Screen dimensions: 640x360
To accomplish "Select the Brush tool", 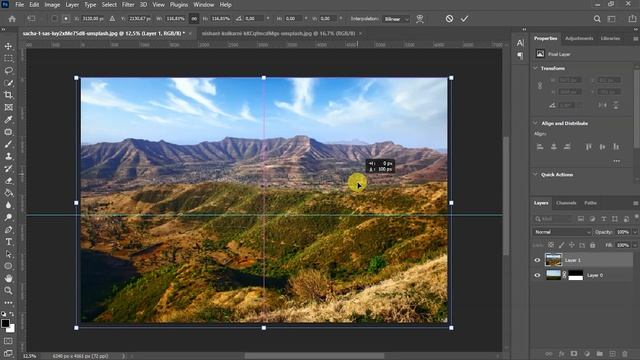I will pyautogui.click(x=8, y=144).
